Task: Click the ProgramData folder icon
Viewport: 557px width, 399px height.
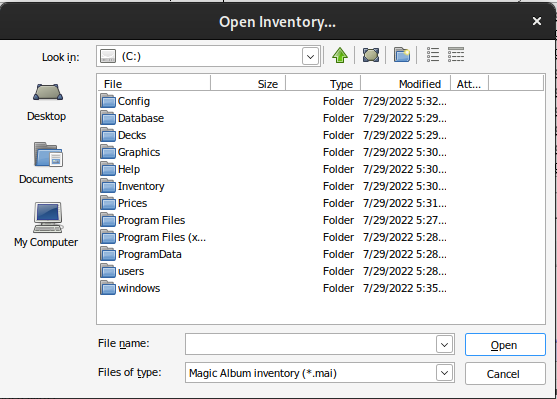Action: click(108, 254)
